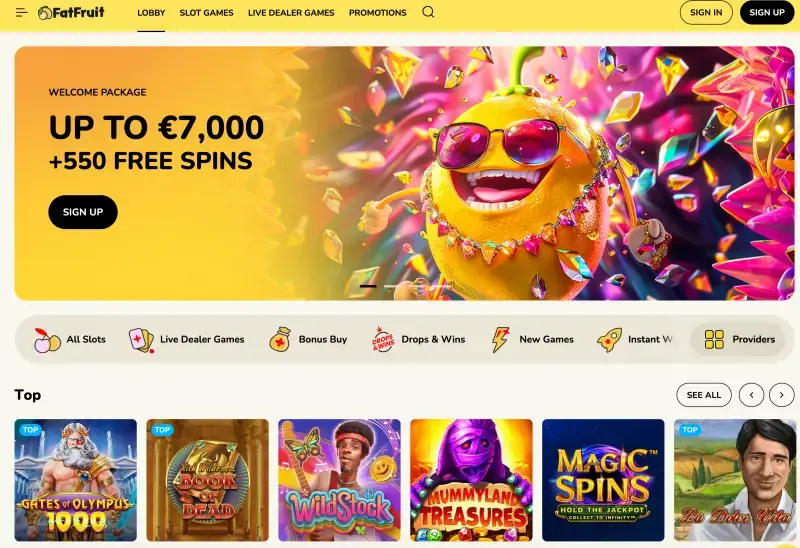Open the hamburger menu icon
This screenshot has height=548, width=800.
[x=21, y=12]
